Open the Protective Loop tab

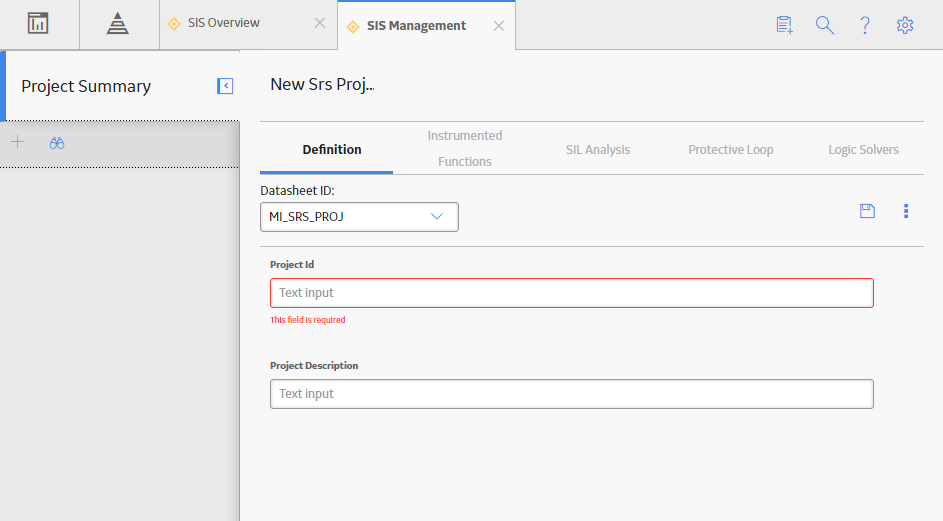click(731, 149)
